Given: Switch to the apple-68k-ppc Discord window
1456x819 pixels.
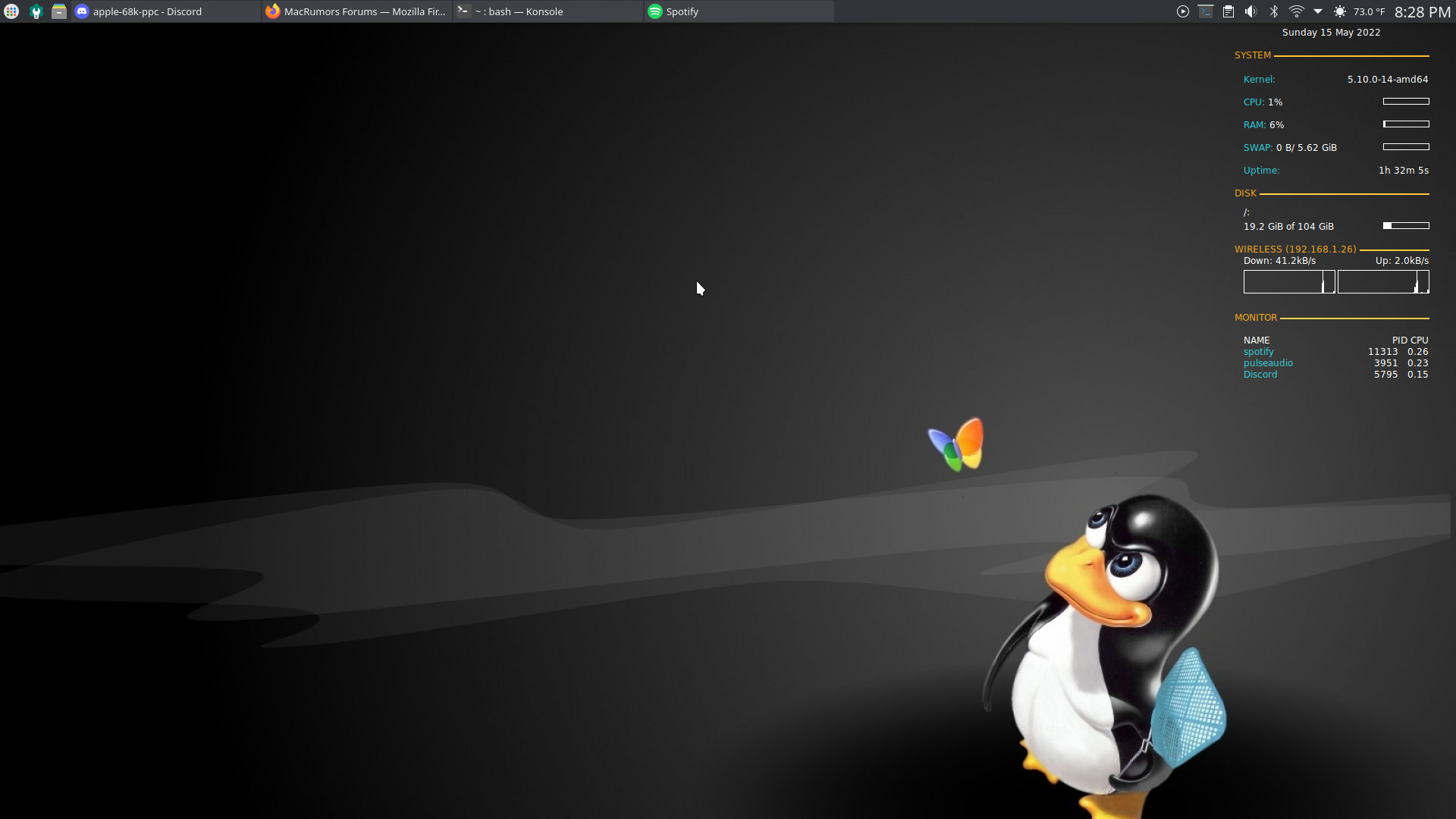Looking at the screenshot, I should pos(166,11).
